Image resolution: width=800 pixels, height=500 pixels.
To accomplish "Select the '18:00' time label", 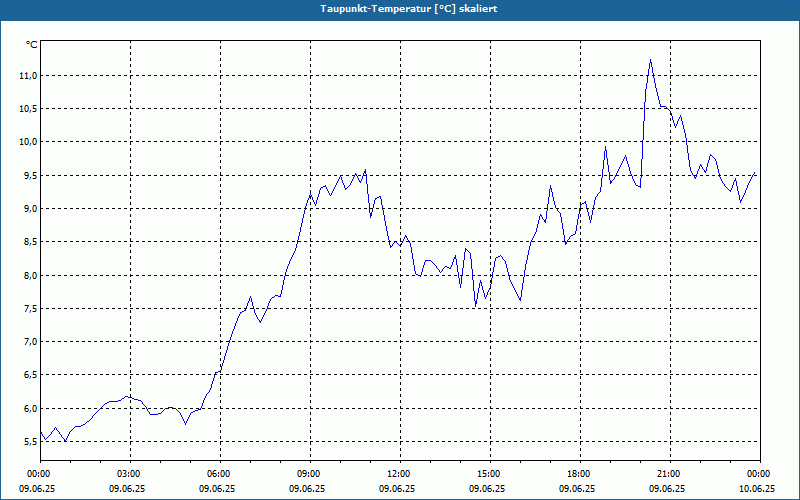I will (x=580, y=474).
